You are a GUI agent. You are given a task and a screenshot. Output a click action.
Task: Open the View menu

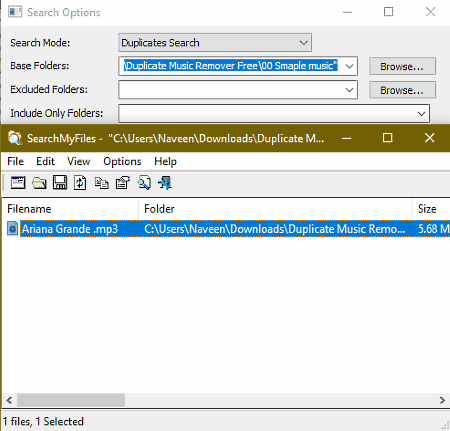coord(79,161)
